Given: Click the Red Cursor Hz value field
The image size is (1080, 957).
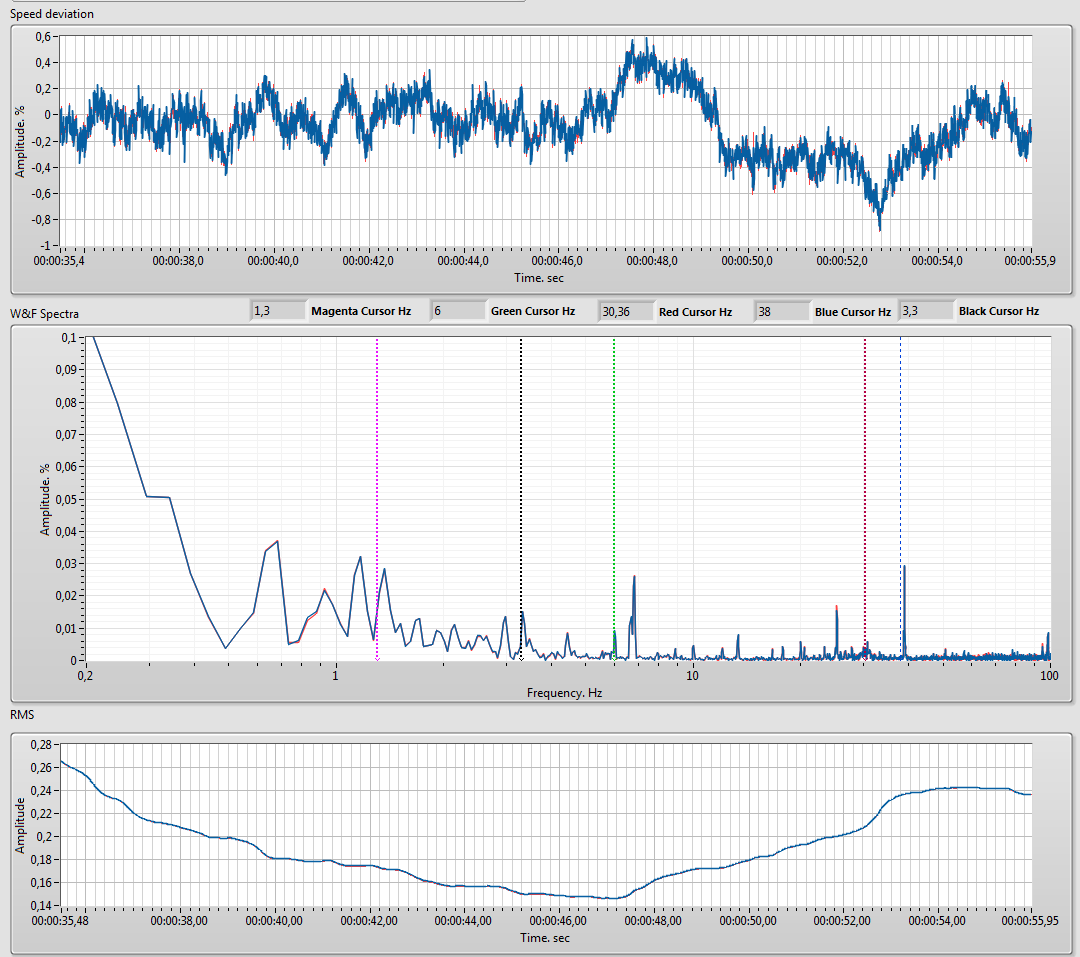Looking at the screenshot, I should pos(626,311).
